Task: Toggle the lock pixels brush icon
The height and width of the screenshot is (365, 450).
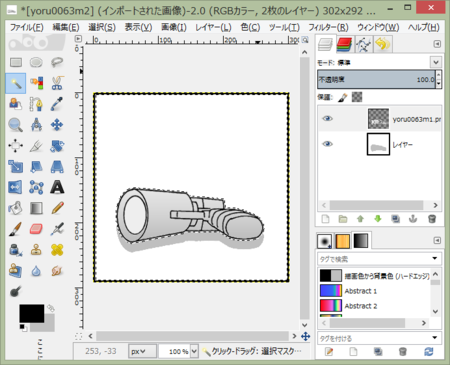Action: pos(343,97)
